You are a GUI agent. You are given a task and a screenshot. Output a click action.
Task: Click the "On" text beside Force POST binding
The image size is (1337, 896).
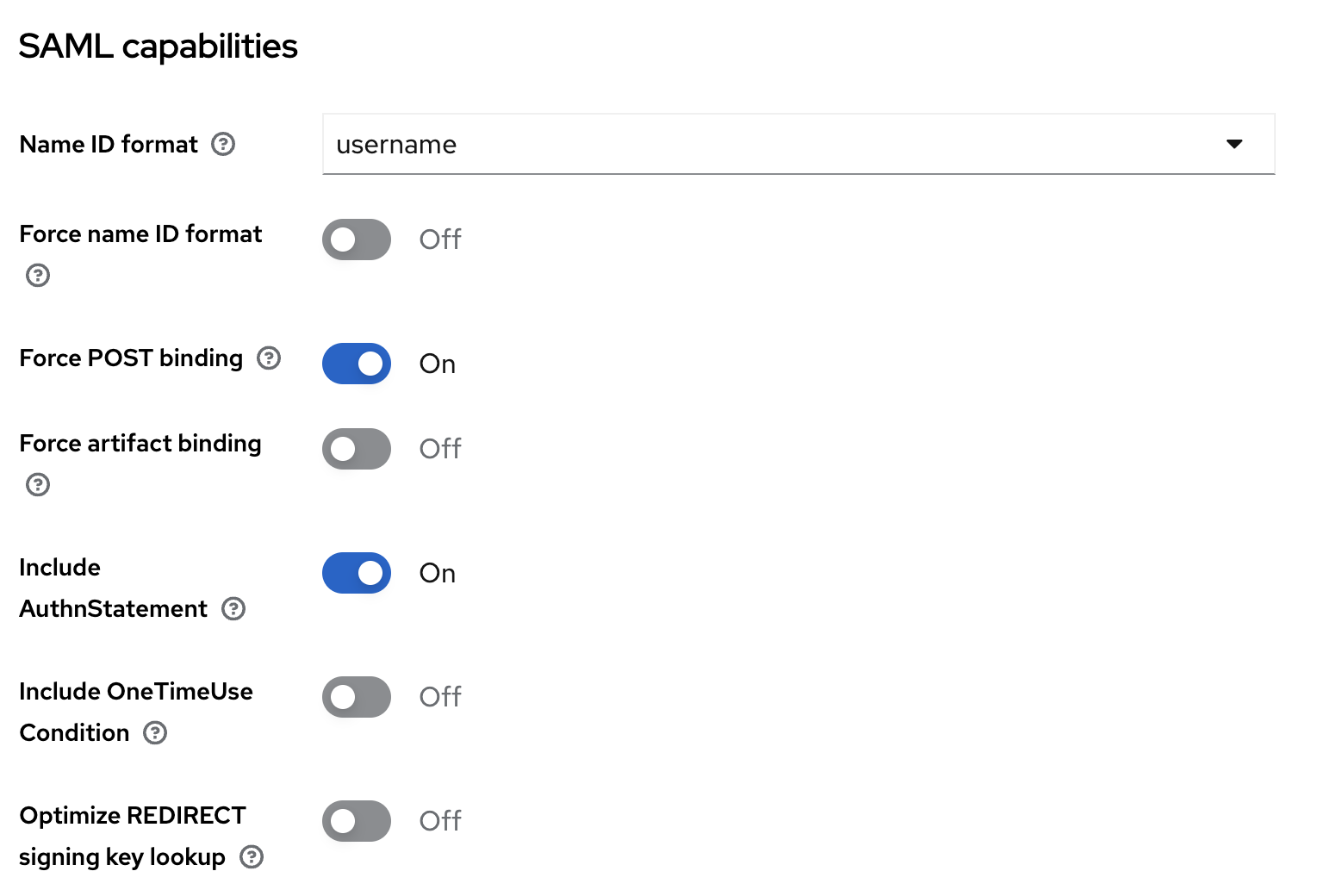[438, 364]
